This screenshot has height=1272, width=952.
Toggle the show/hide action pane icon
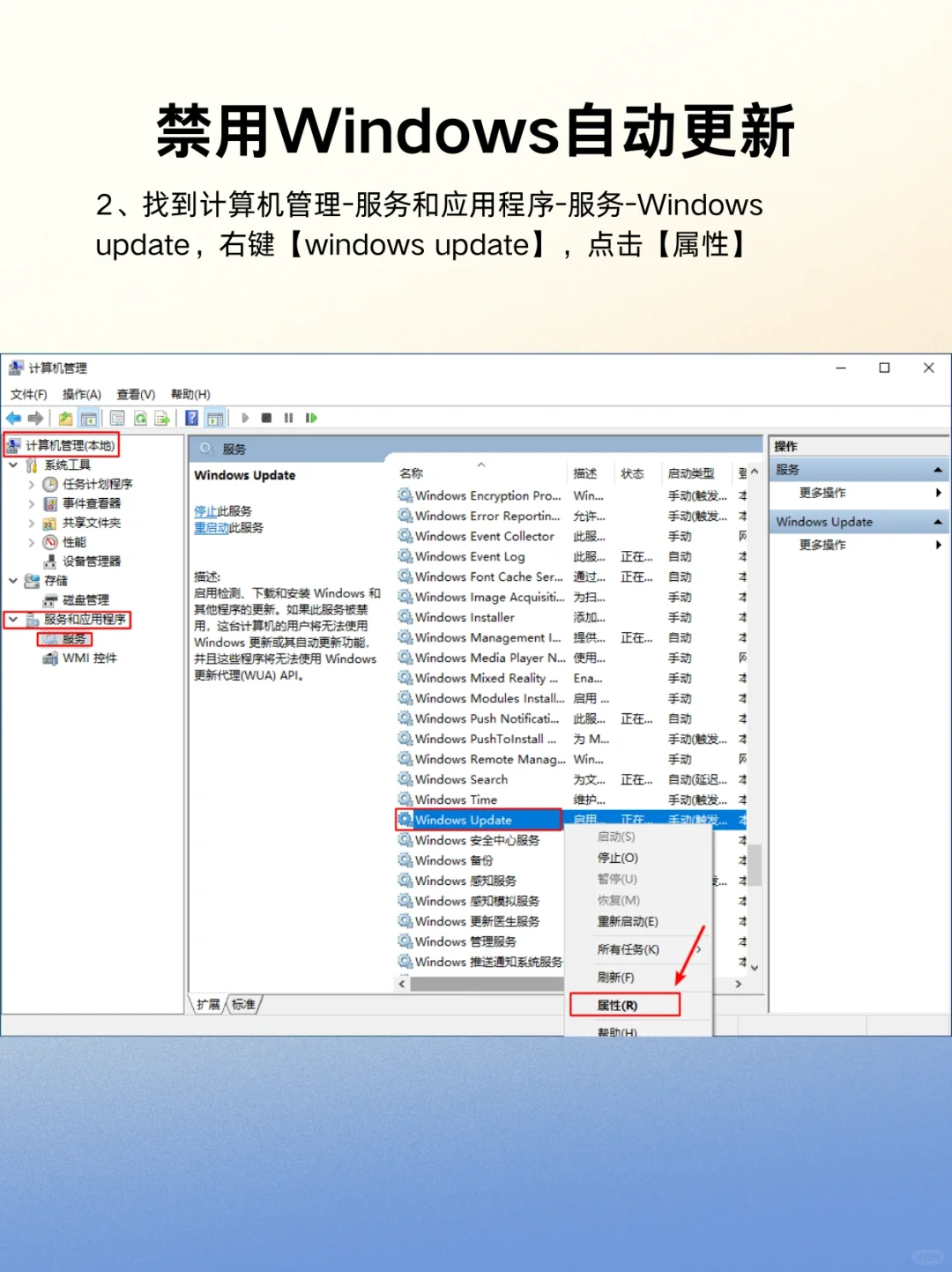tap(215, 418)
